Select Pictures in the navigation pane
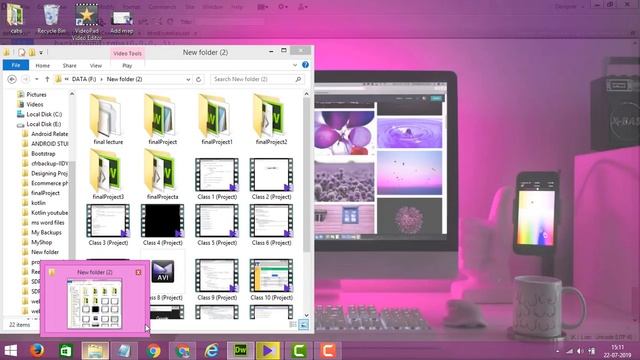The height and width of the screenshot is (360, 640). [36, 94]
